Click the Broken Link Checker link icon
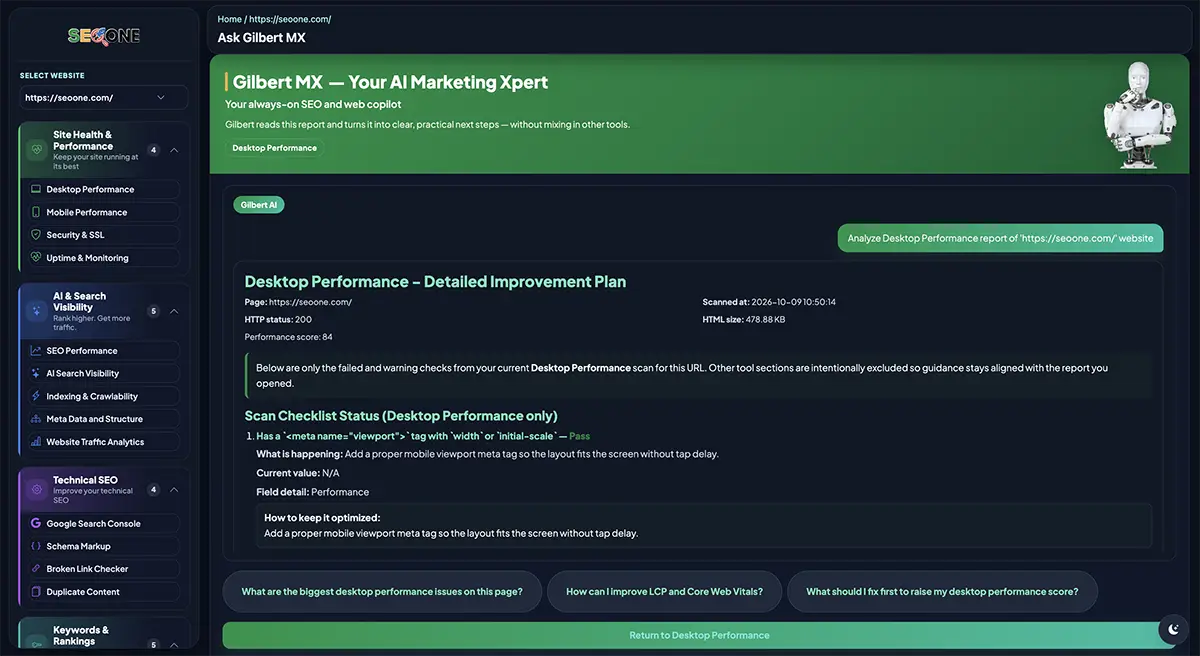Viewport: 1200px width, 656px height. (x=36, y=569)
